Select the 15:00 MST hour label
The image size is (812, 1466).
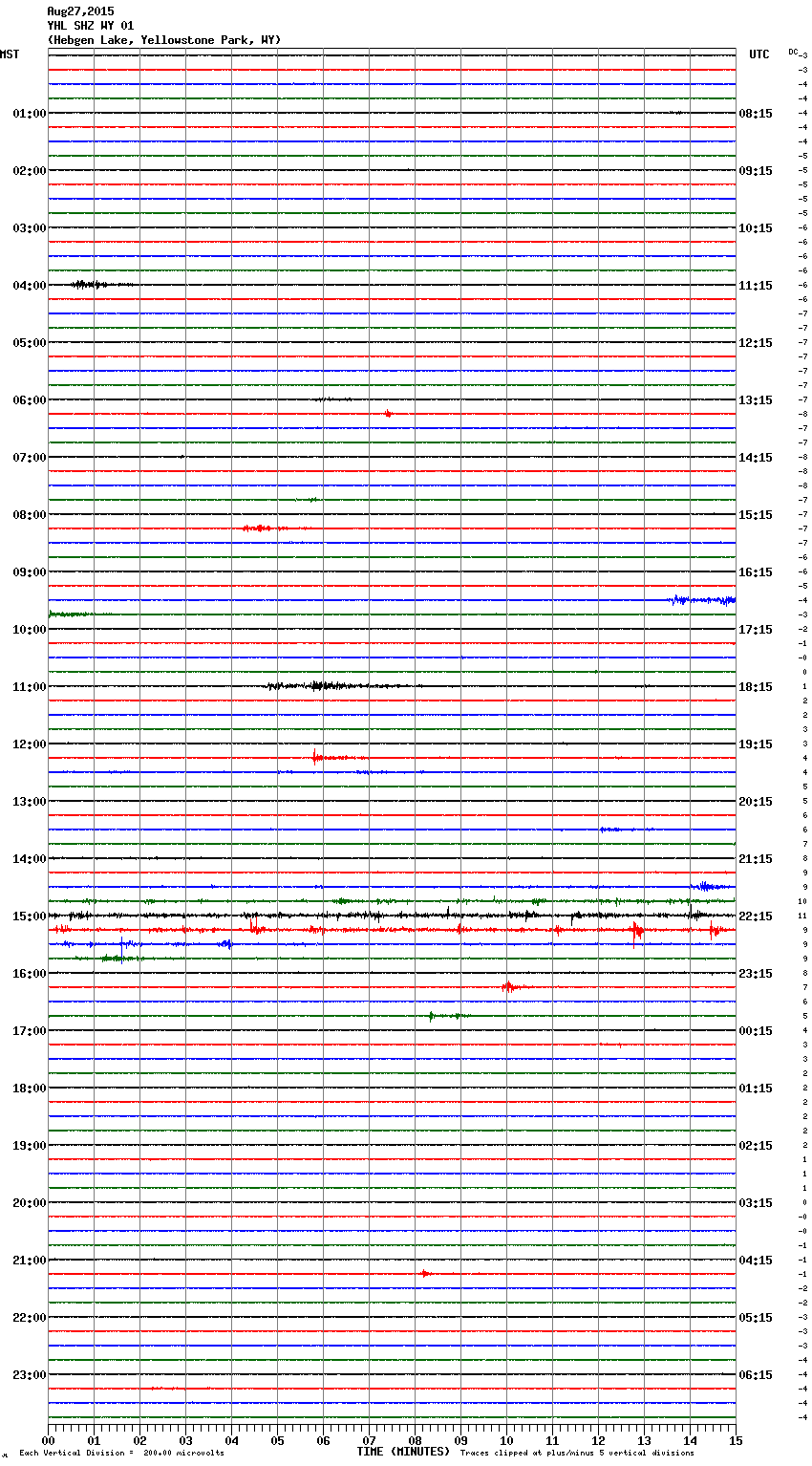pos(29,916)
